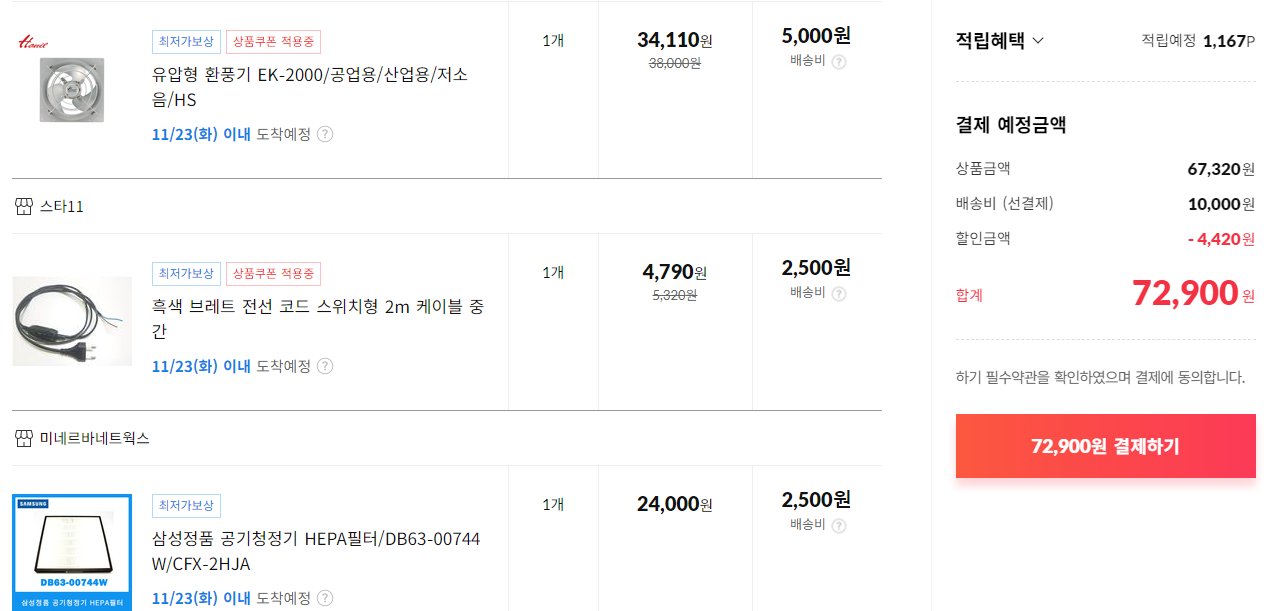Click the 스타11 store icon
1275x611 pixels.
tap(24, 207)
